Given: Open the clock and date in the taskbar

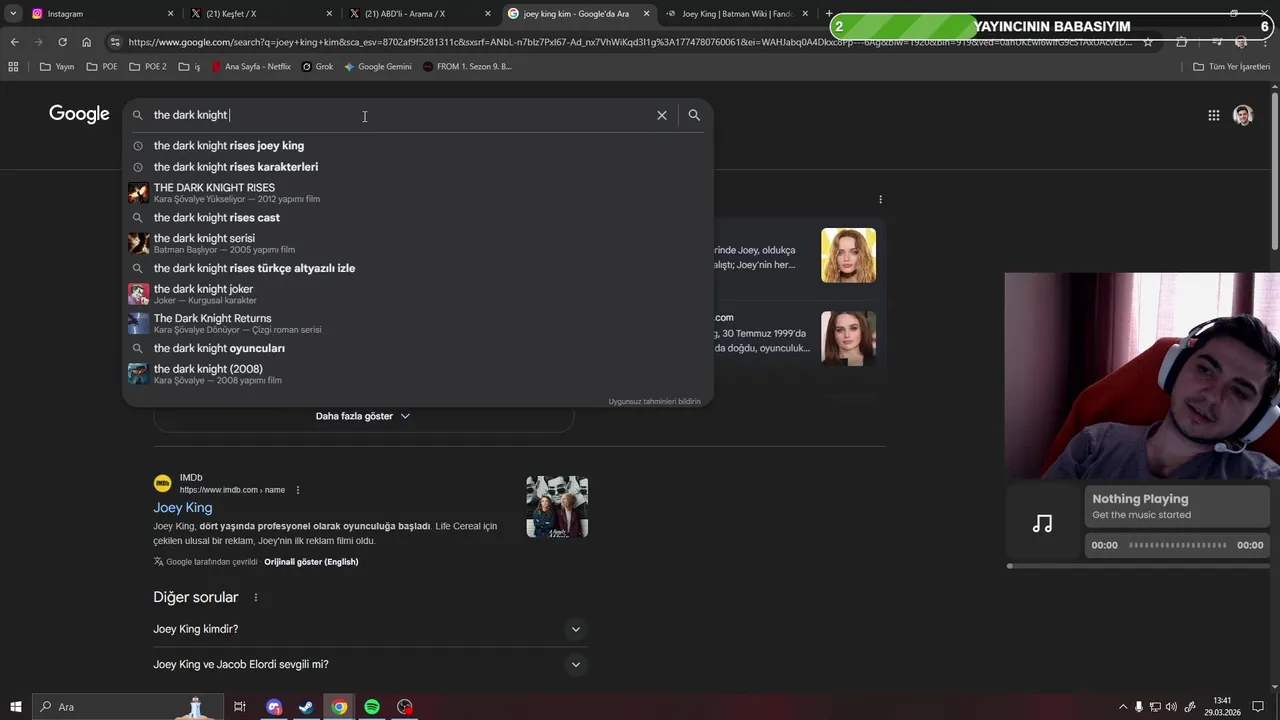Looking at the screenshot, I should [x=1221, y=707].
